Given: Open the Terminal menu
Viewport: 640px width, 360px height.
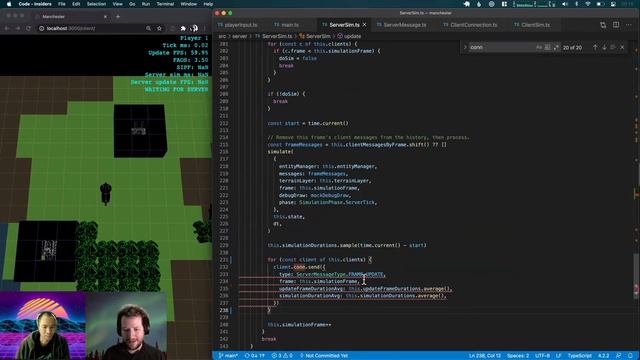Looking at the screenshot, I should click(165, 4).
